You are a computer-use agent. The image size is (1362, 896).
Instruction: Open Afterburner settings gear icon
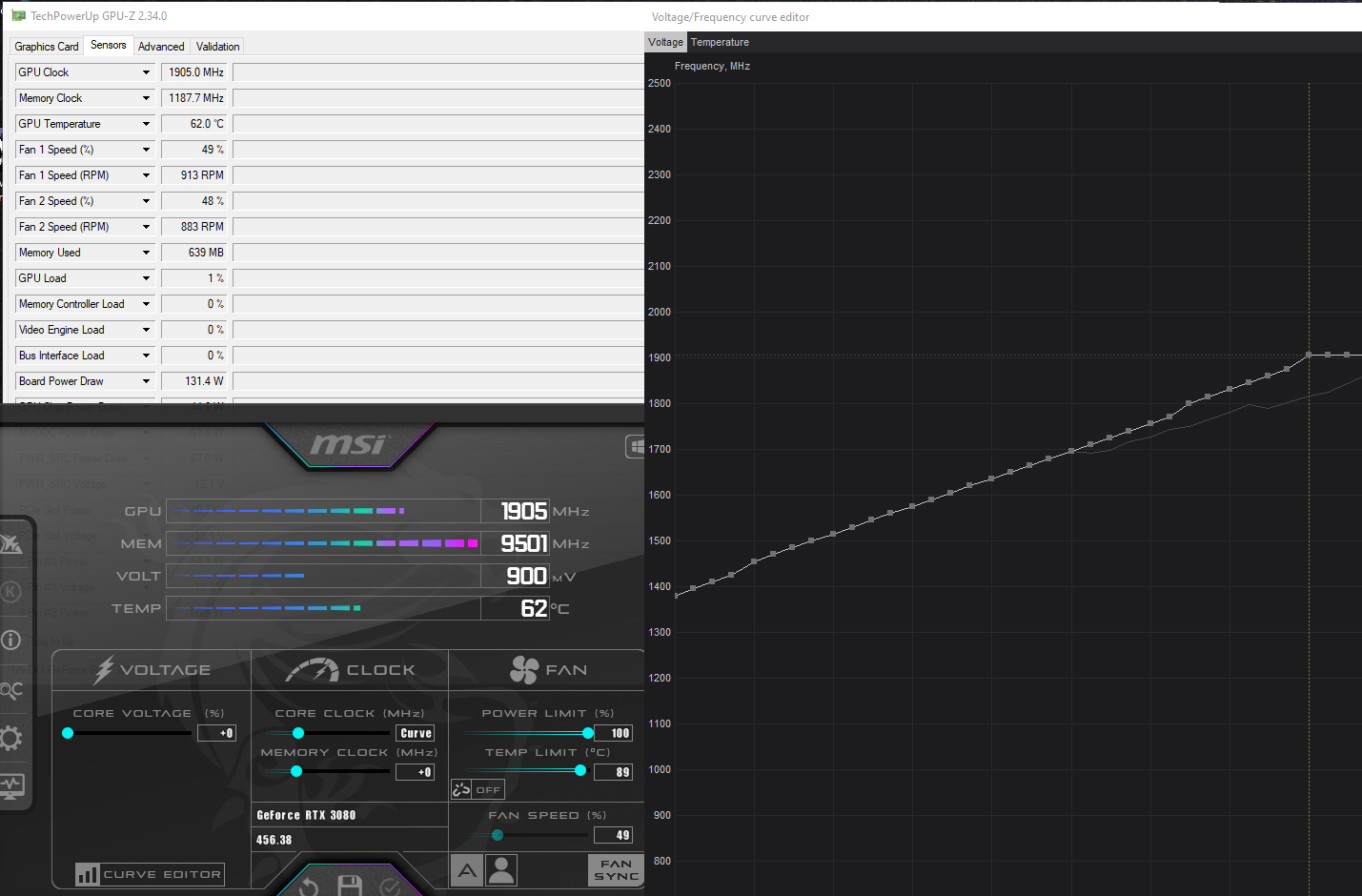click(x=10, y=738)
